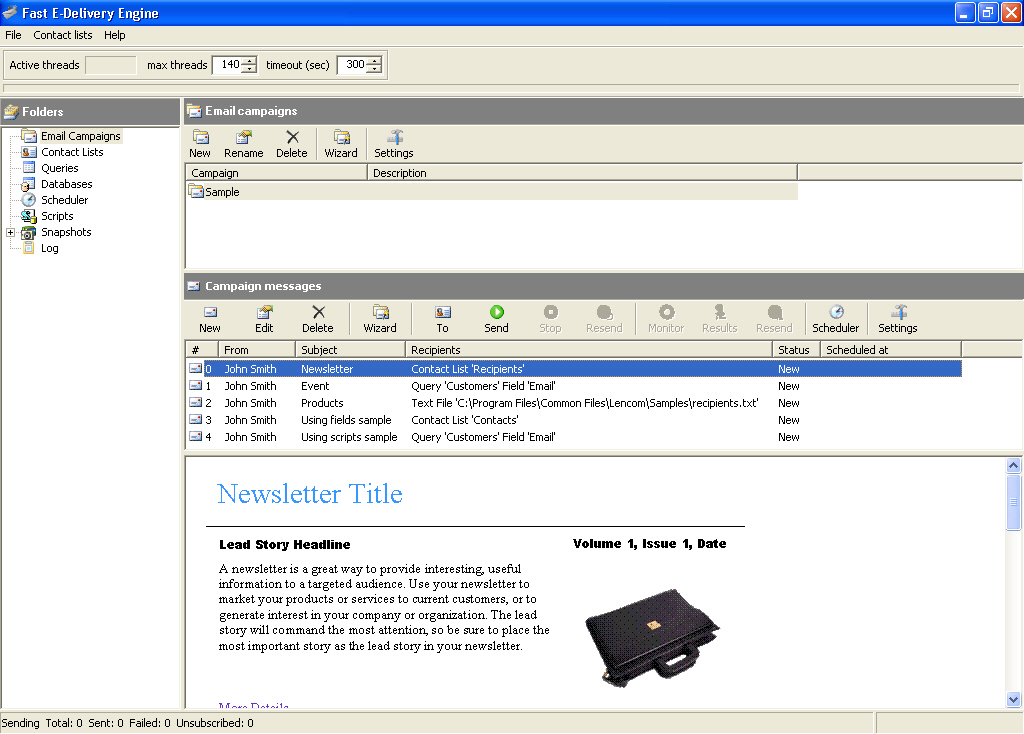This screenshot has height=734, width=1024.
Task: Click Text File recipients.txt cell
Action: (584, 403)
